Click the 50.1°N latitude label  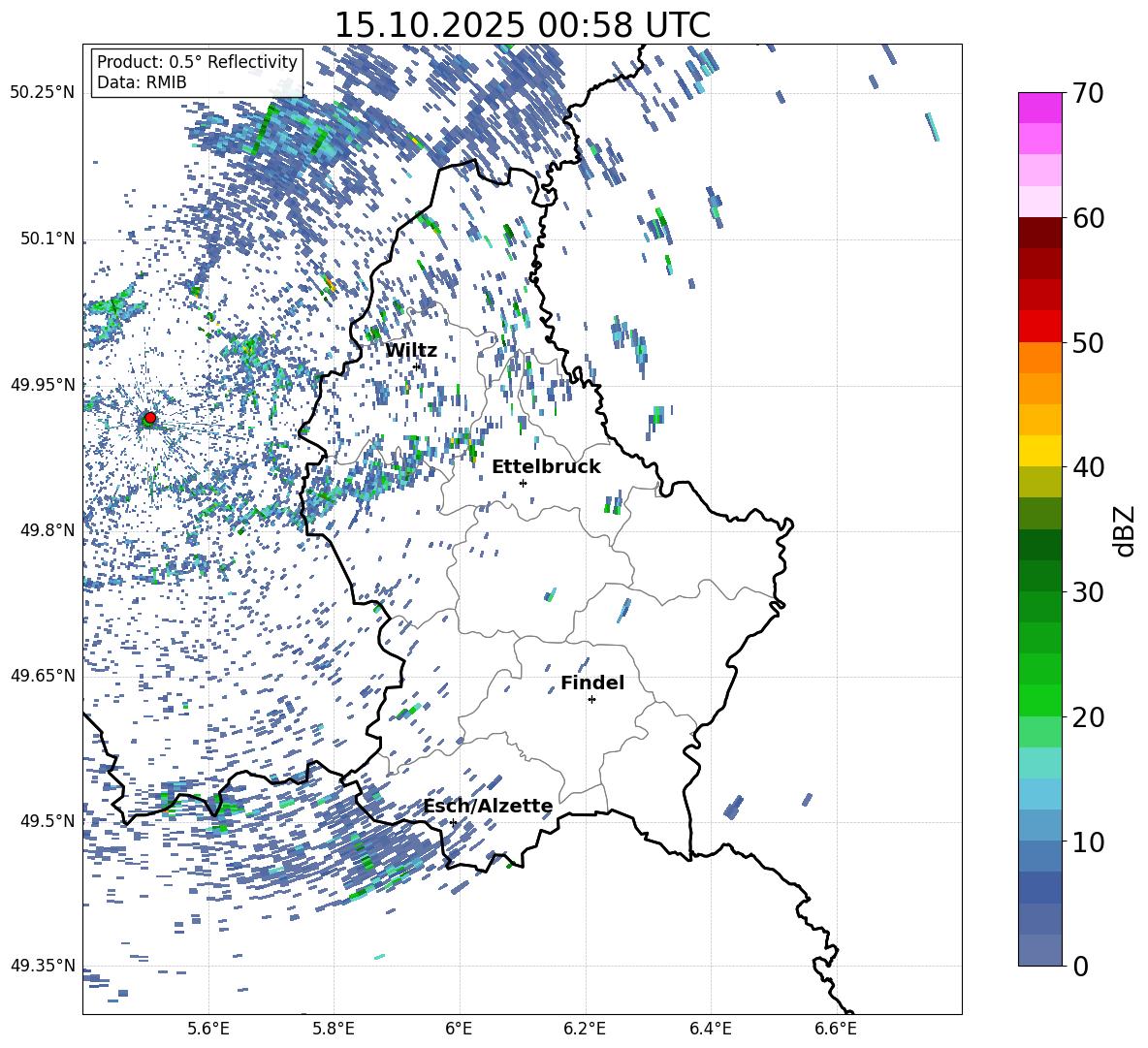coord(48,239)
